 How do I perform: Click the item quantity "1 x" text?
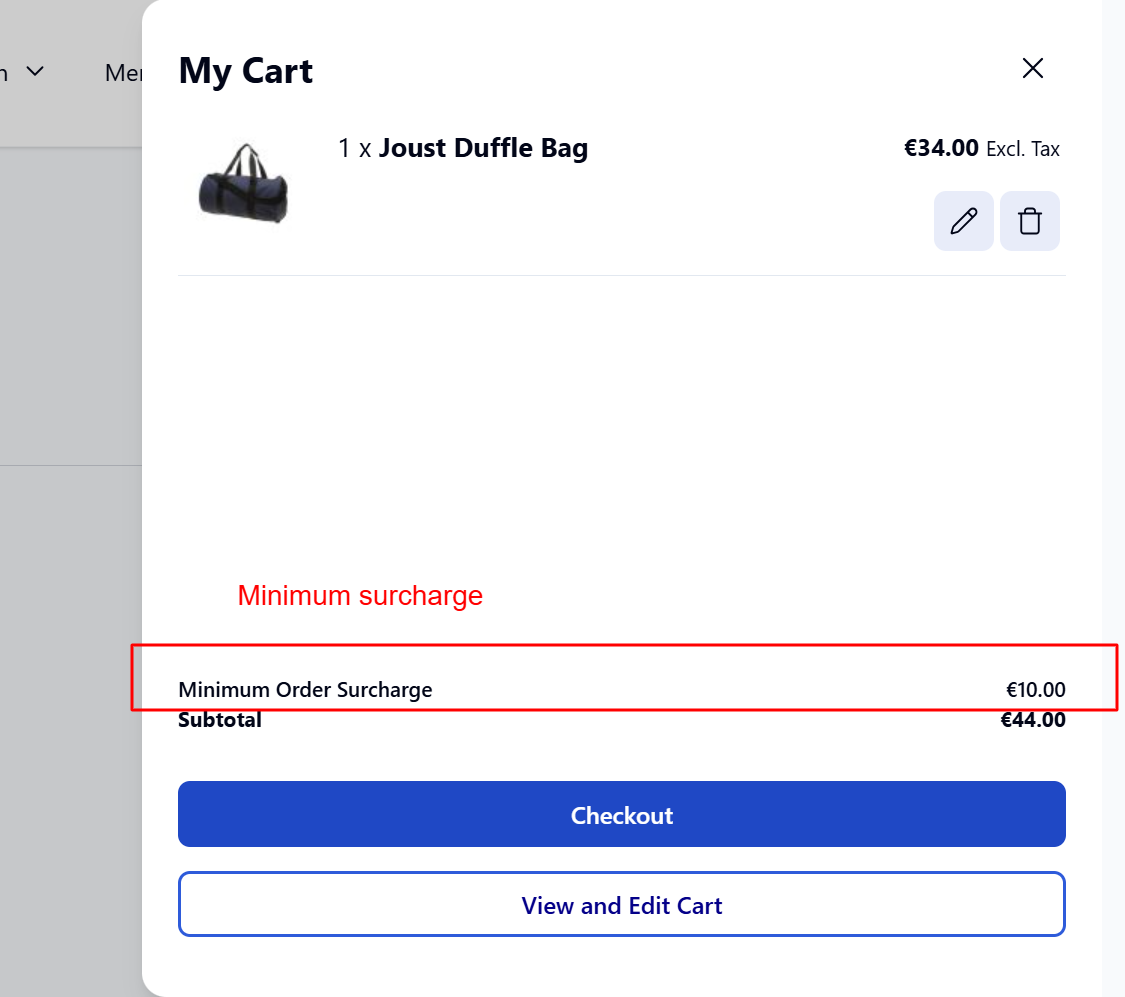coord(355,149)
